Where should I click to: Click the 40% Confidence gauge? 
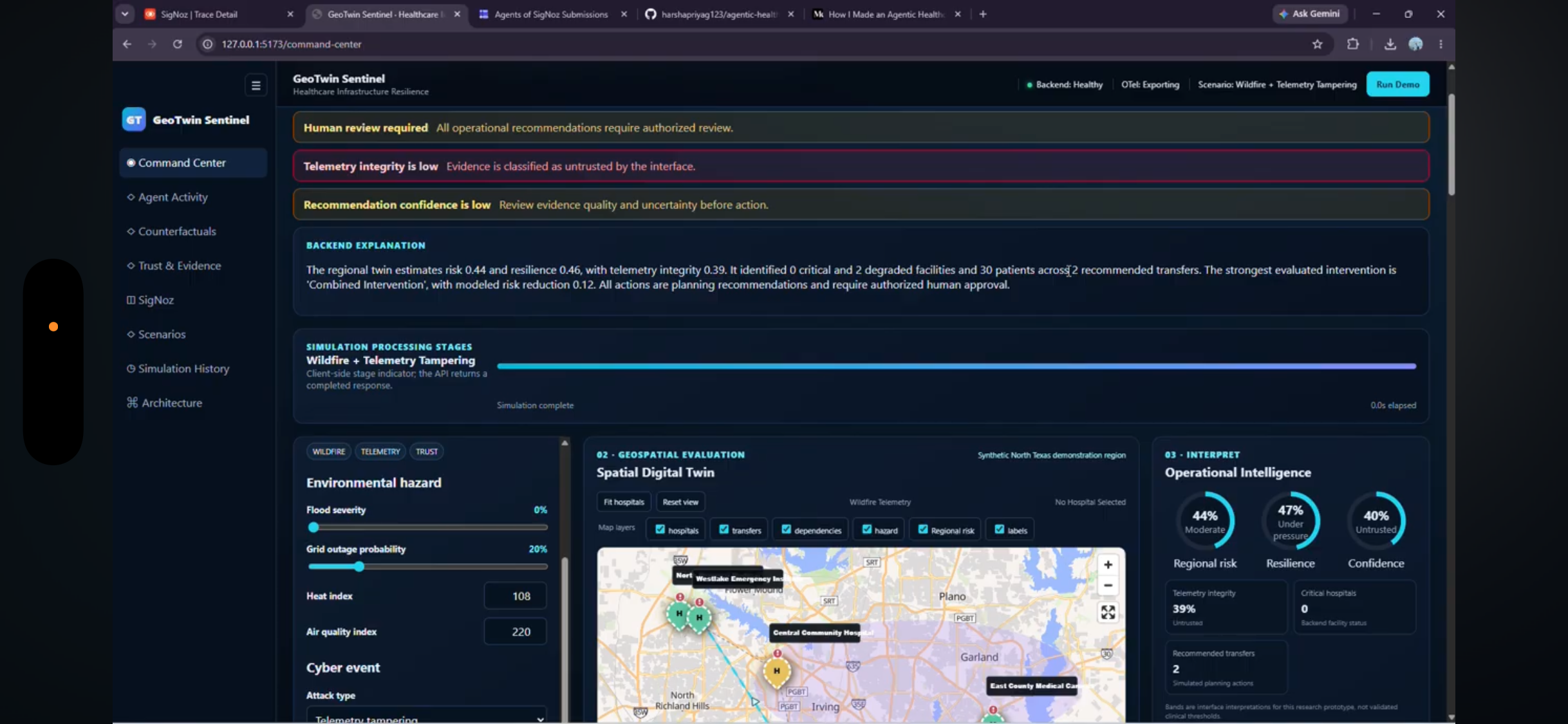pyautogui.click(x=1376, y=521)
